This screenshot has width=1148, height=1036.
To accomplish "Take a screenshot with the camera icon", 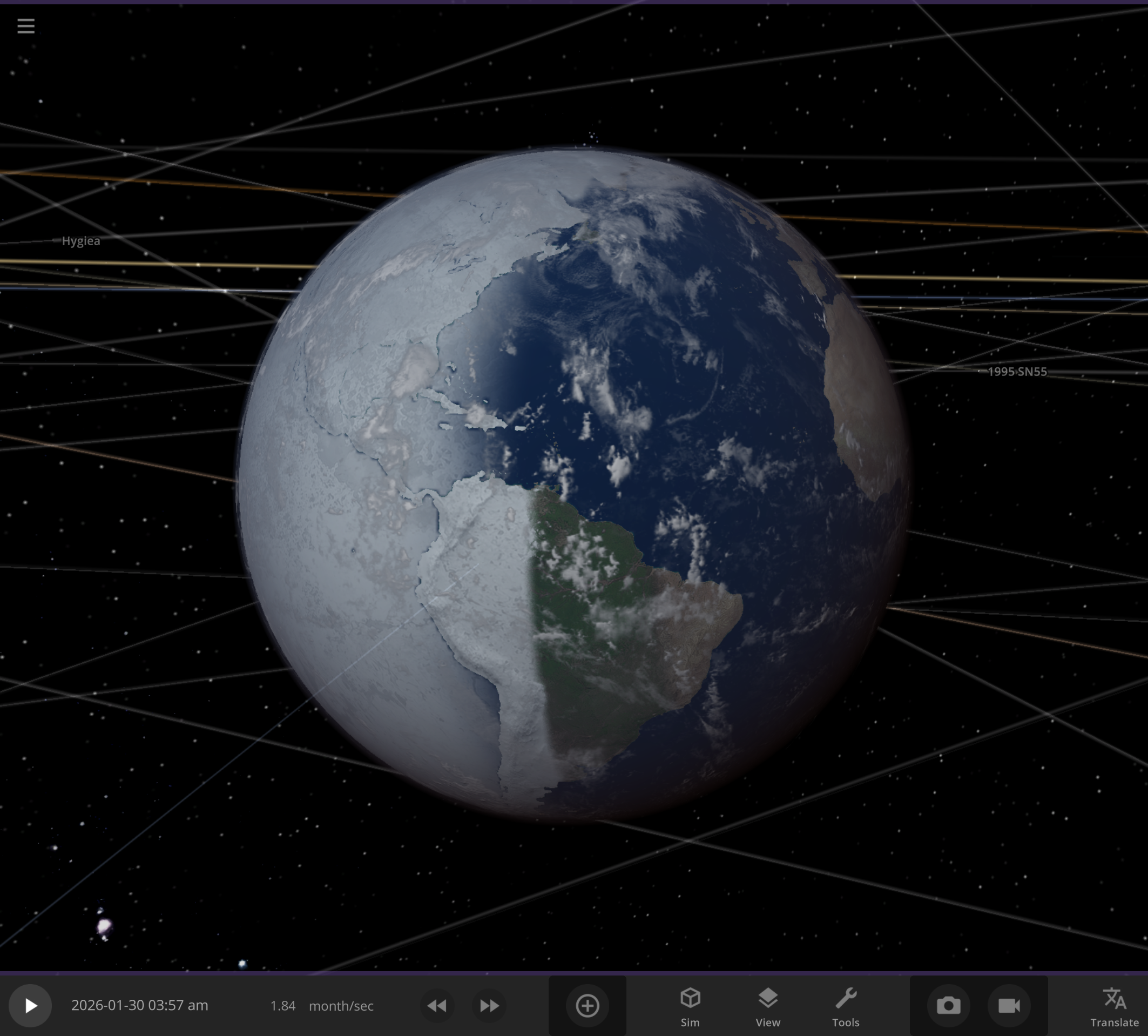I will click(948, 1005).
